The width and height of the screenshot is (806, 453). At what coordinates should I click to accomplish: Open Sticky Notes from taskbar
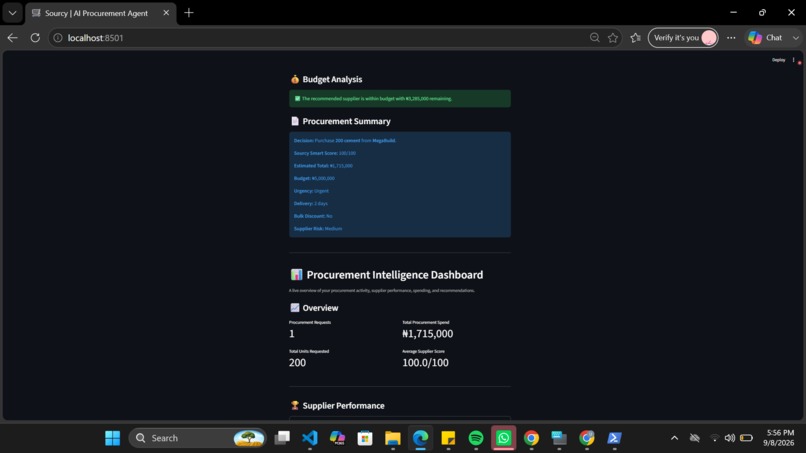448,438
